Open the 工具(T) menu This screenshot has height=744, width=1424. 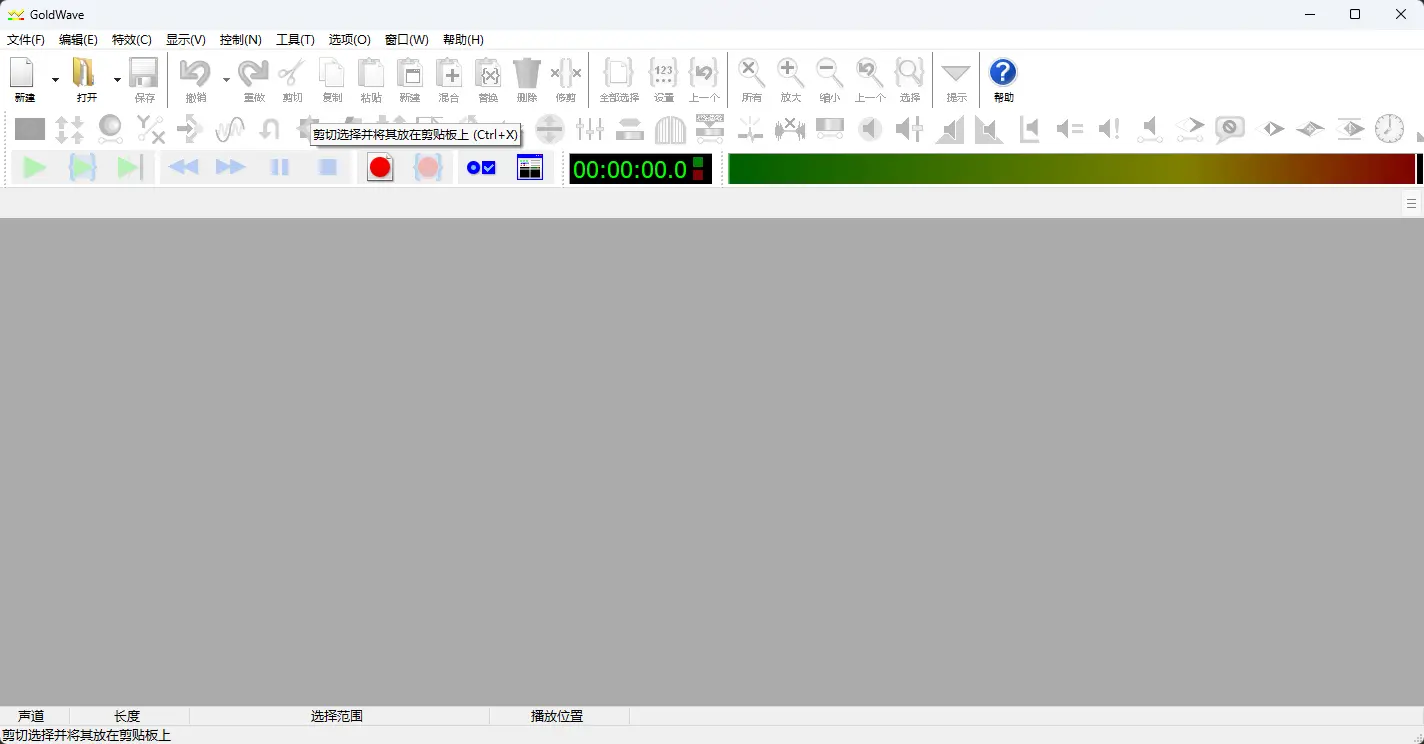point(295,40)
